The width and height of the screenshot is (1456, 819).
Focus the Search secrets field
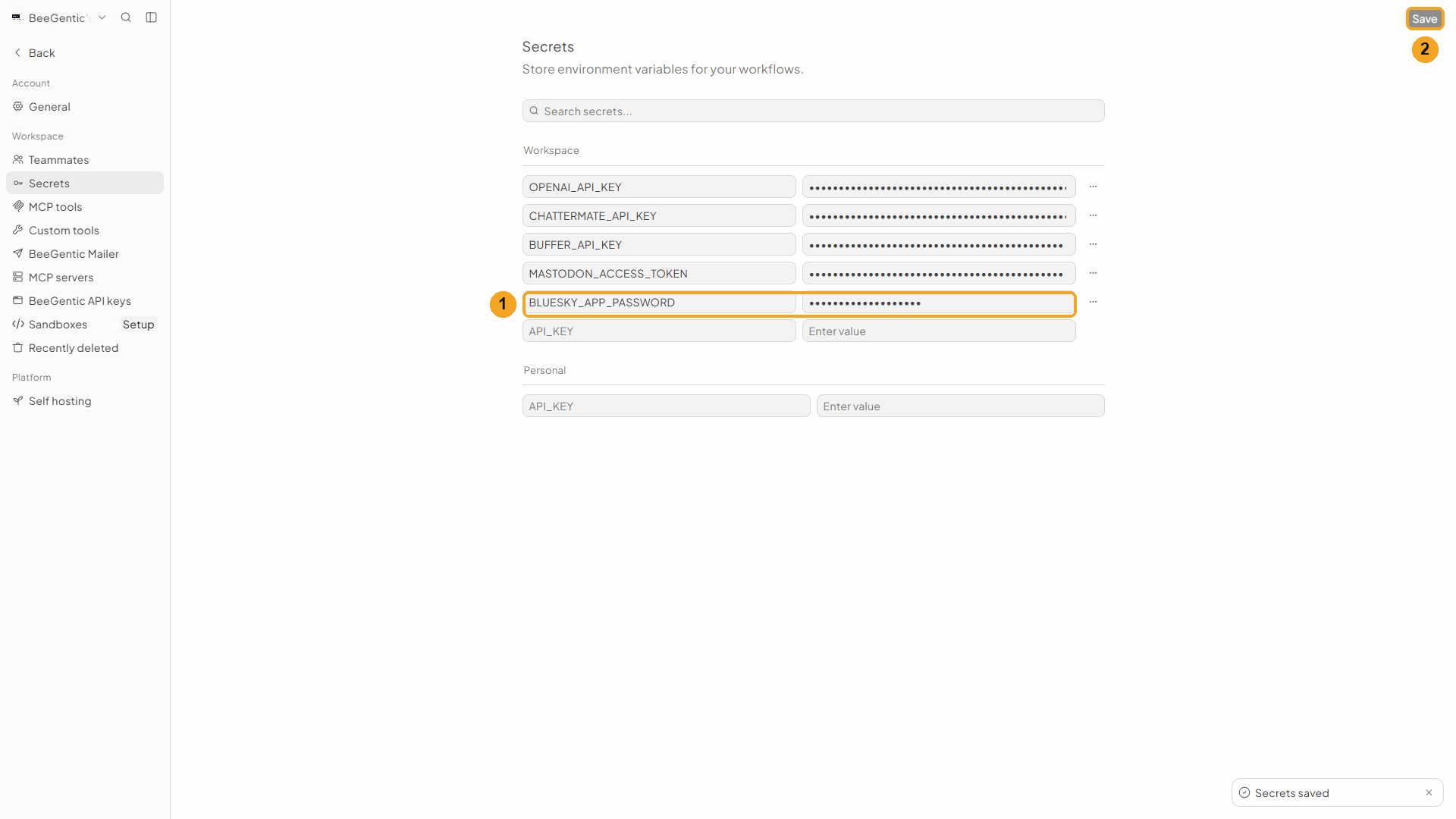pyautogui.click(x=813, y=111)
